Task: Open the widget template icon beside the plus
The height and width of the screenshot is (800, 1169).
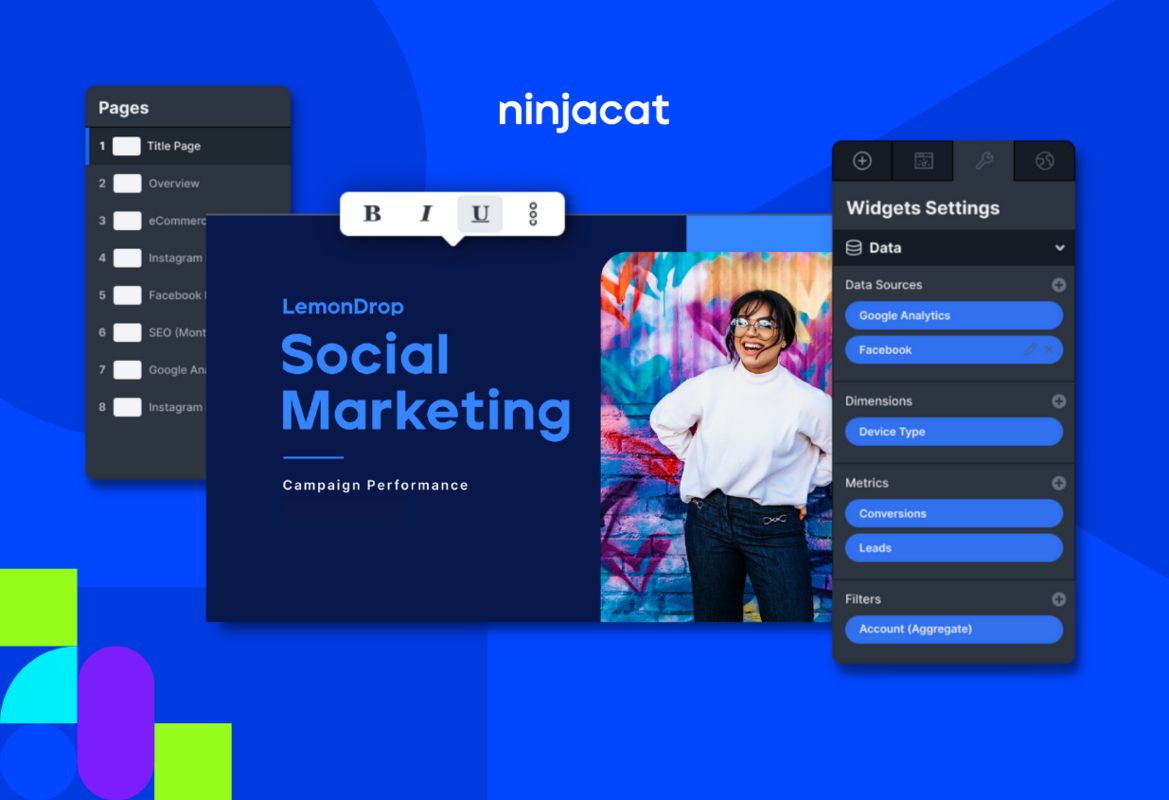Action: pos(923,160)
